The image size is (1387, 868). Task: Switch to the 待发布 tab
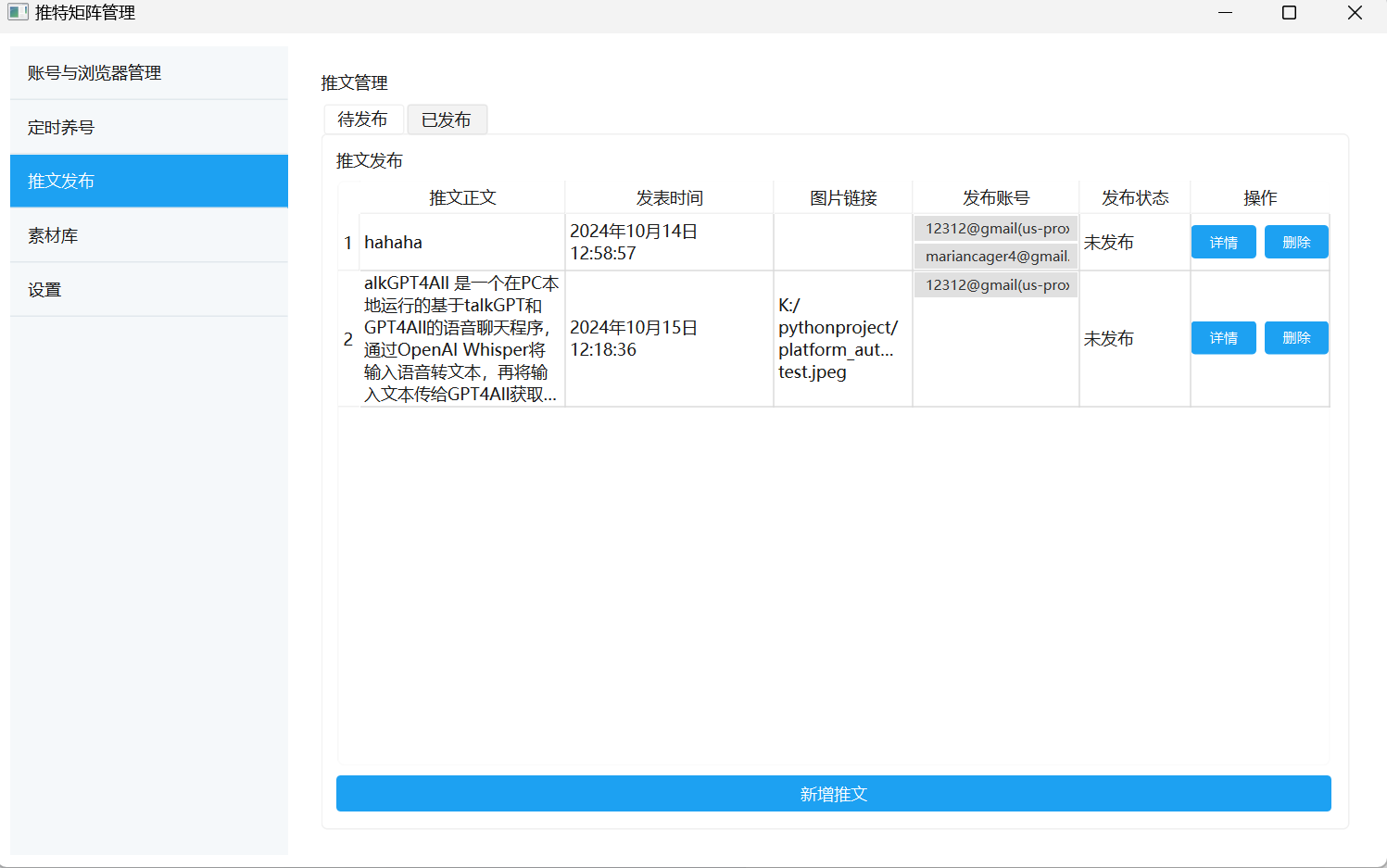click(x=363, y=120)
